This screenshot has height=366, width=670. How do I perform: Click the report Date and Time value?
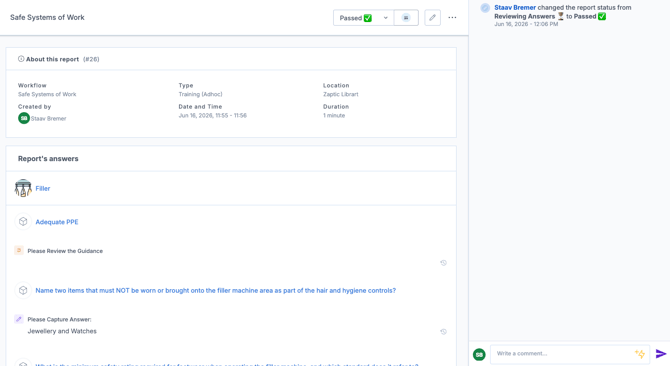(212, 115)
